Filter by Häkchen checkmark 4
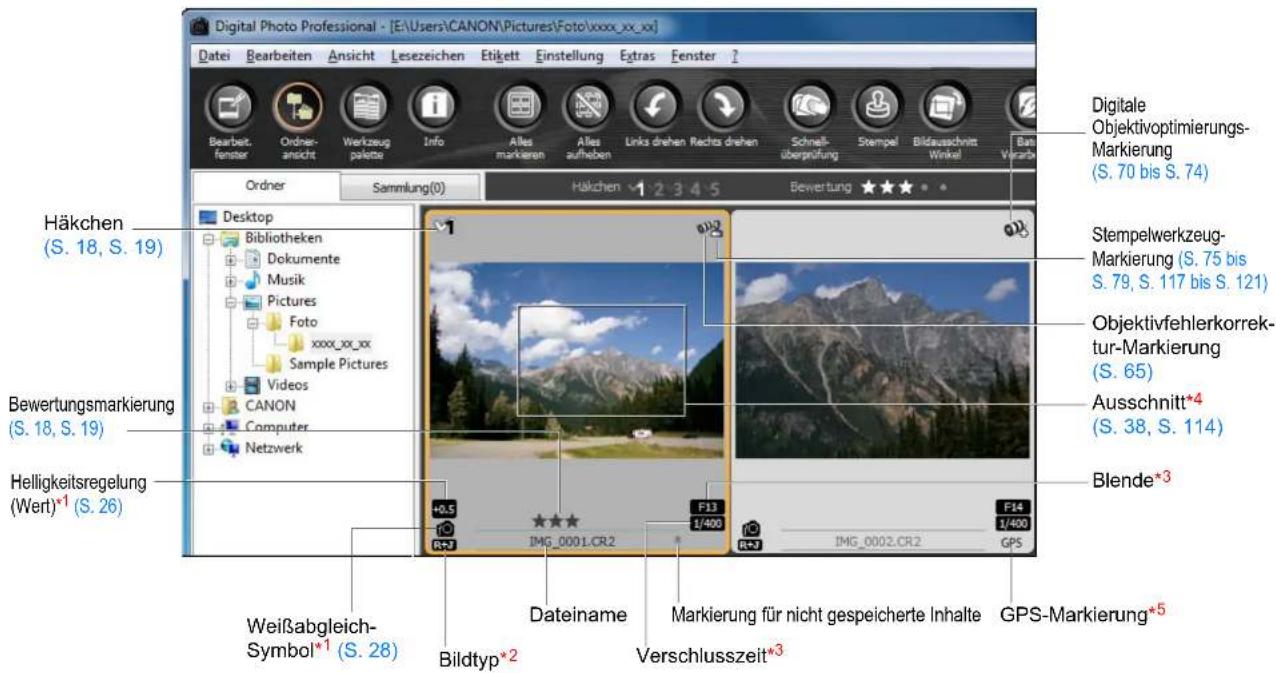Screen dimensions: 1276x673 pos(697,187)
